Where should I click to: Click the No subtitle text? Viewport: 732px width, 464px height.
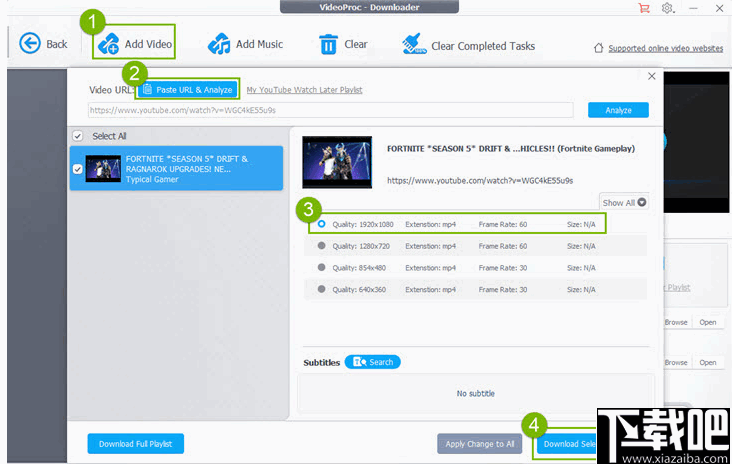[x=475, y=394]
